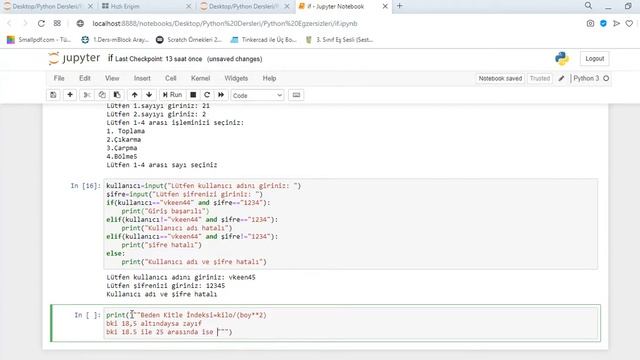This screenshot has width=640, height=360.
Task: Paste cells below icon
Action: click(x=117, y=95)
